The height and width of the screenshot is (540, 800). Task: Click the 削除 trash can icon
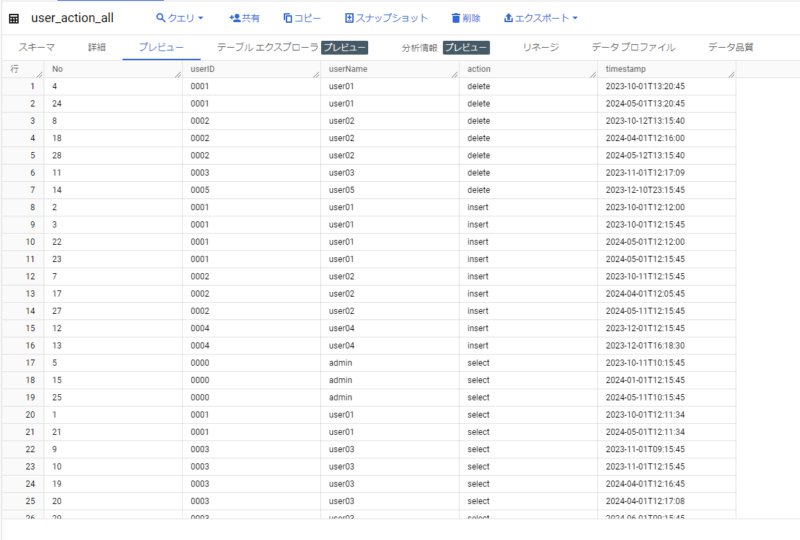[456, 18]
